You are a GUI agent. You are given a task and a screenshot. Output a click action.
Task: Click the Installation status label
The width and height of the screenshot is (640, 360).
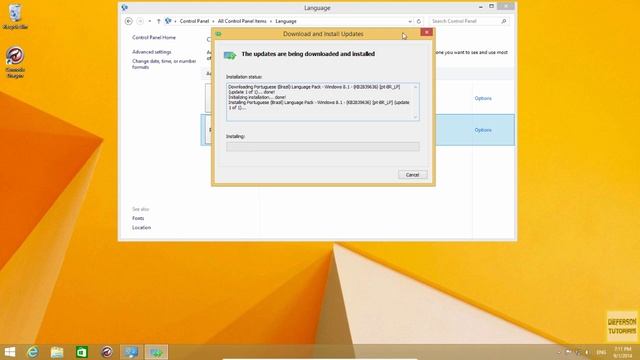(x=244, y=77)
